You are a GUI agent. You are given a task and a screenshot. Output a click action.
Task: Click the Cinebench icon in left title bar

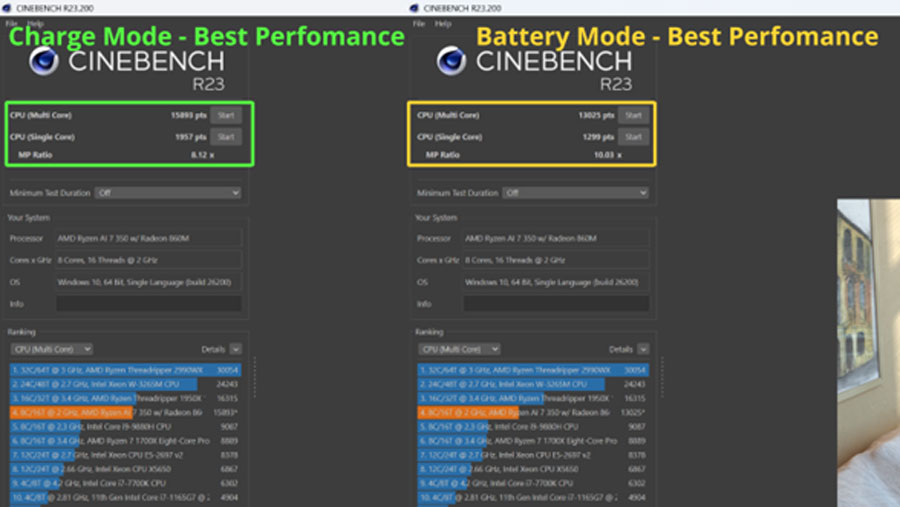[7, 7]
